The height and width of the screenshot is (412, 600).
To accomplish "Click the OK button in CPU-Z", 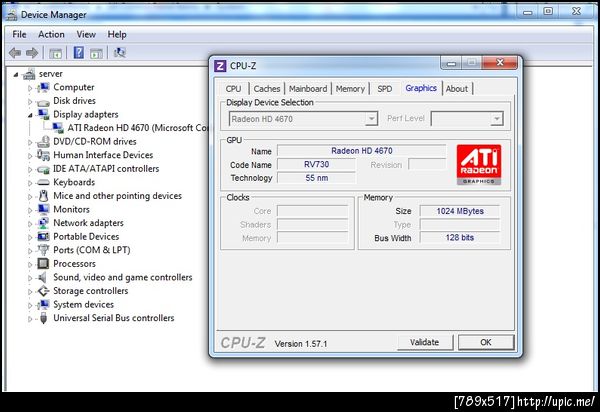I will click(486, 342).
